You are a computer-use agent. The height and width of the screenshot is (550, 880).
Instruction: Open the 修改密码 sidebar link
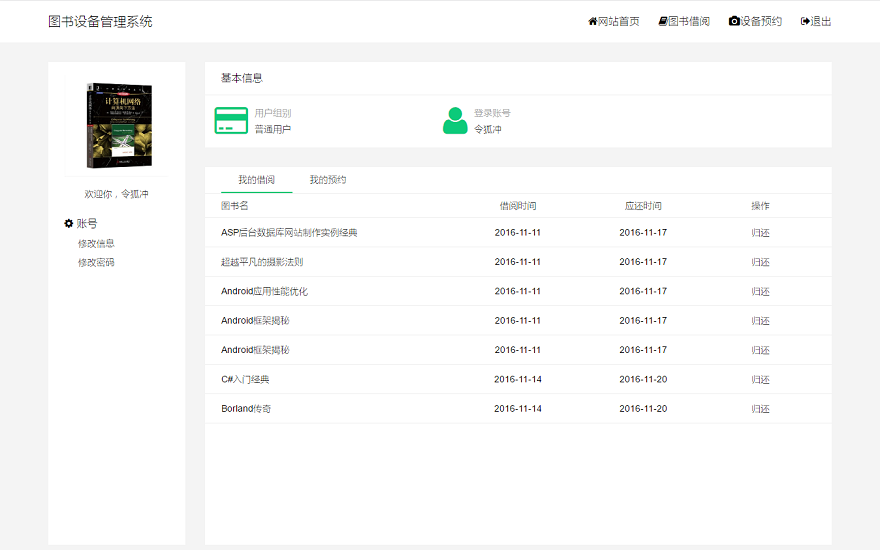point(96,263)
